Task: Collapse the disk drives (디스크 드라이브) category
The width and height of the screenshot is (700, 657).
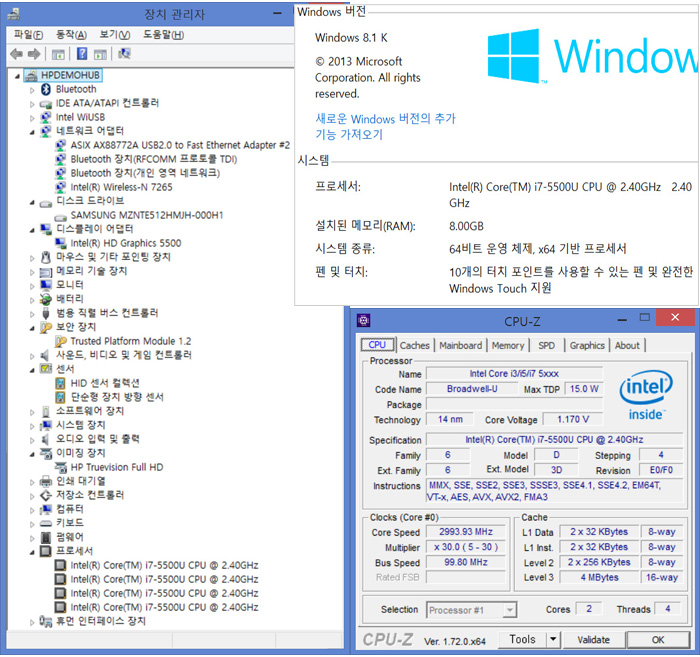Action: (x=32, y=202)
